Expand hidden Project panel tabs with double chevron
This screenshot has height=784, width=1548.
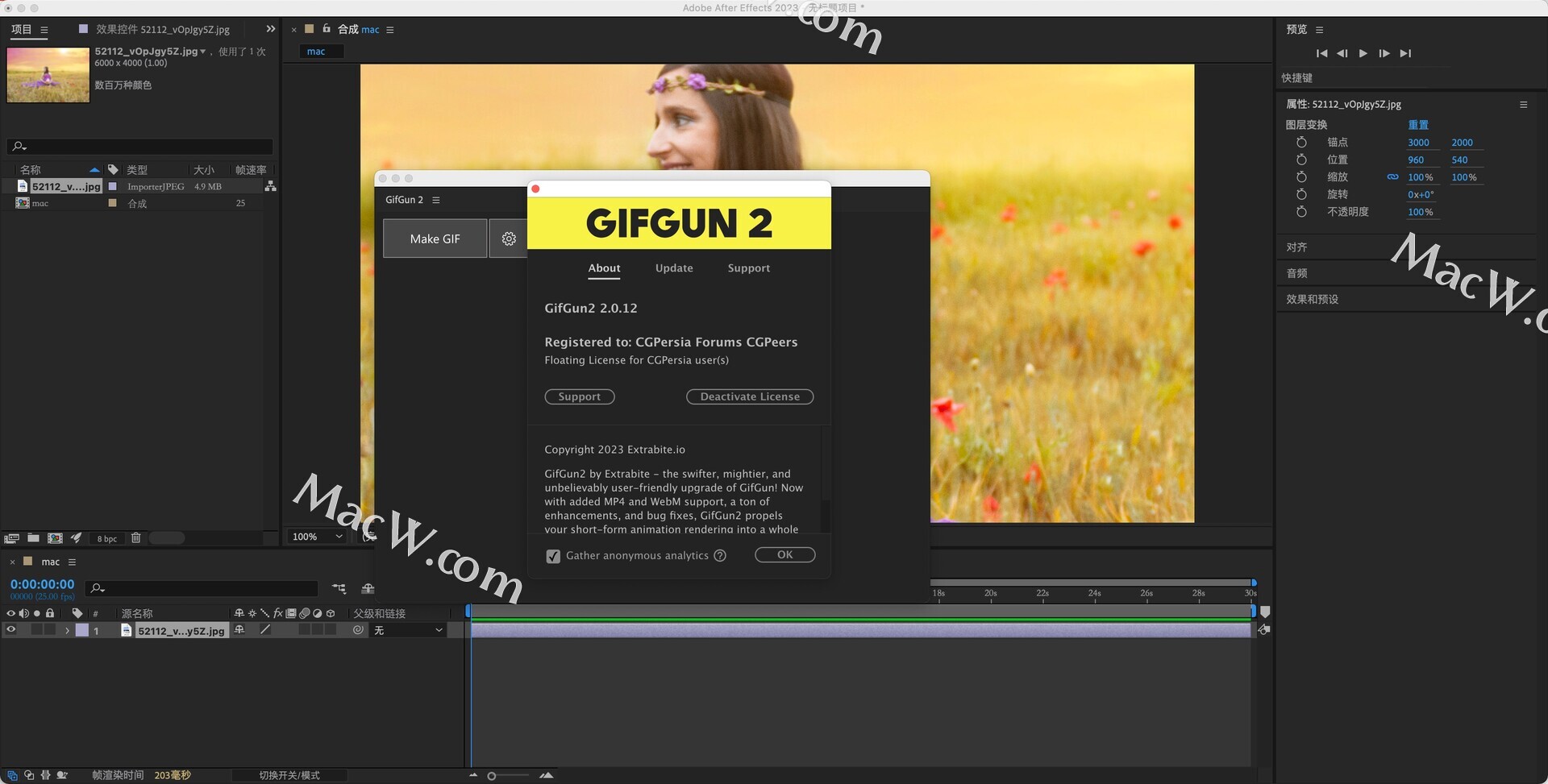[270, 29]
